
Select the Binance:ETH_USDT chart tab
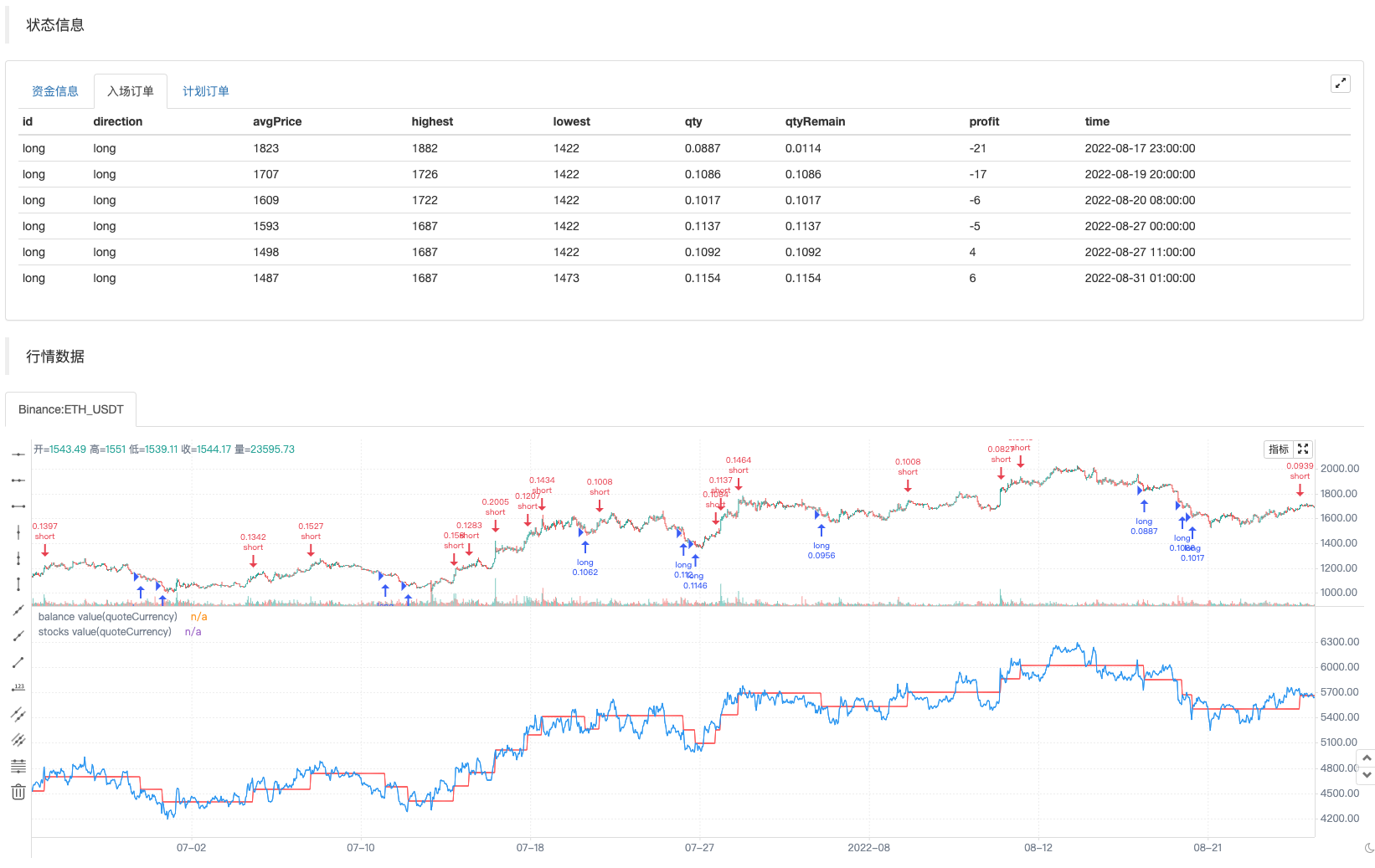click(71, 409)
